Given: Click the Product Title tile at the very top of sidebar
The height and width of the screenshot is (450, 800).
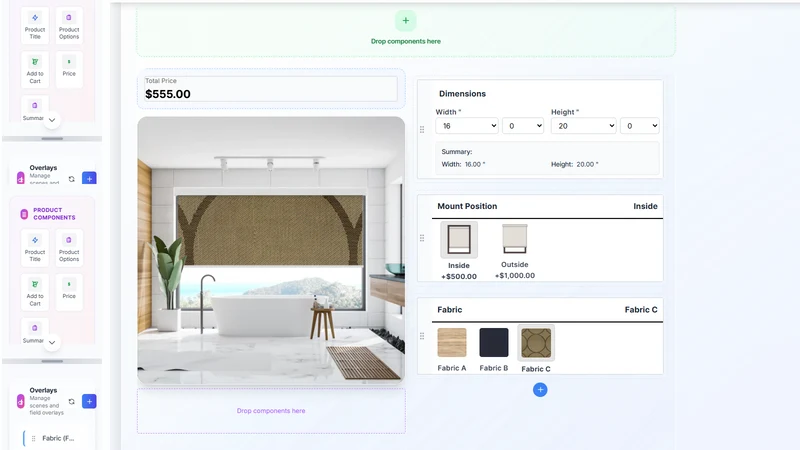Looking at the screenshot, I should (x=35, y=26).
